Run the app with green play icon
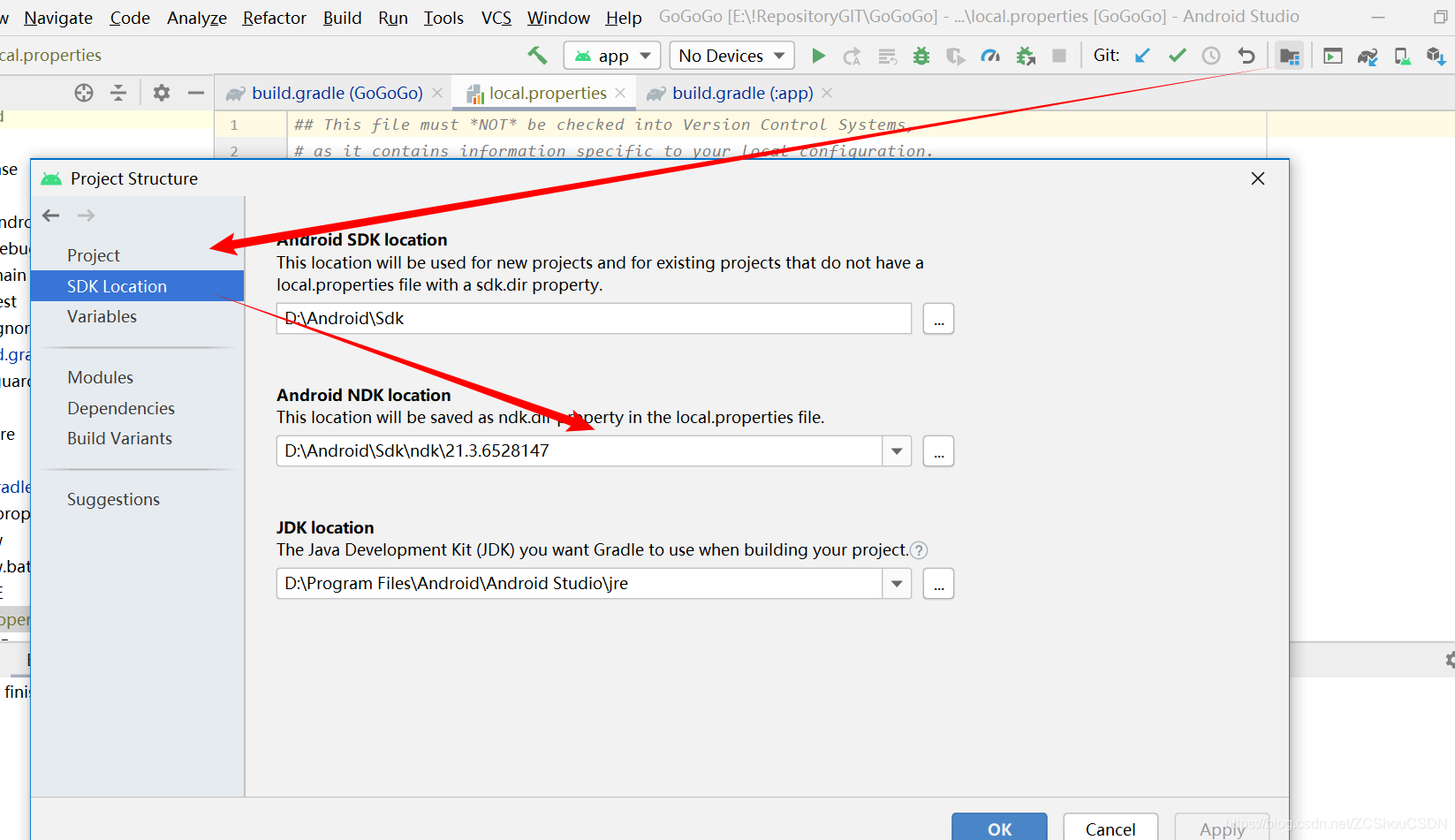This screenshot has width=1455, height=840. [818, 56]
